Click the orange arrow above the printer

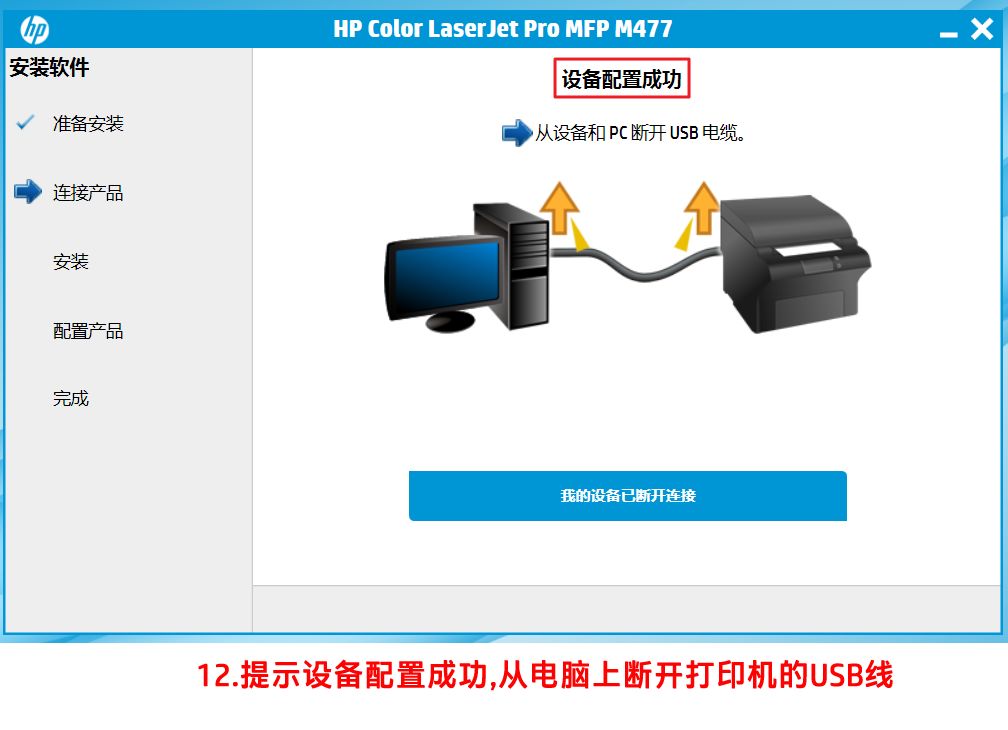click(702, 208)
